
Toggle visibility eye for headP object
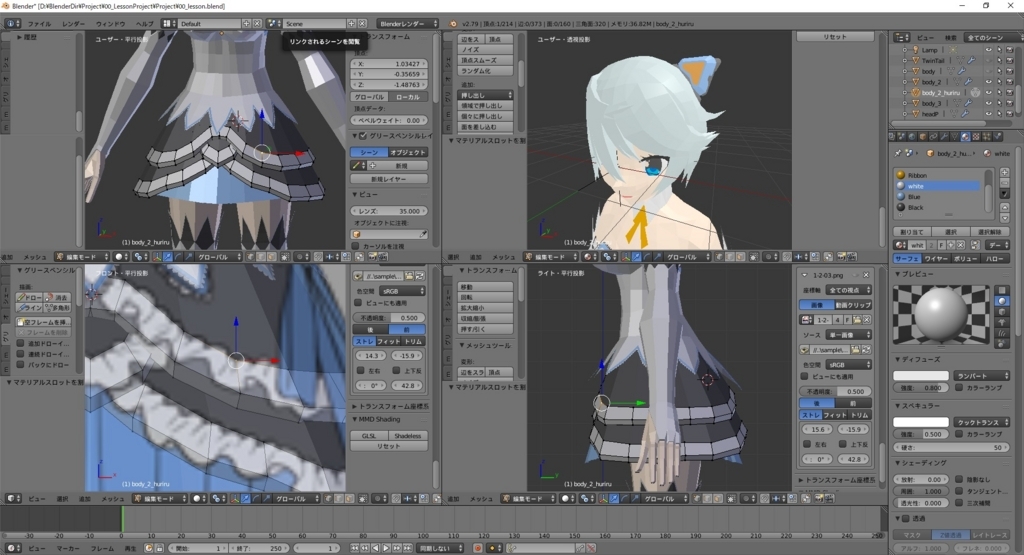988,114
